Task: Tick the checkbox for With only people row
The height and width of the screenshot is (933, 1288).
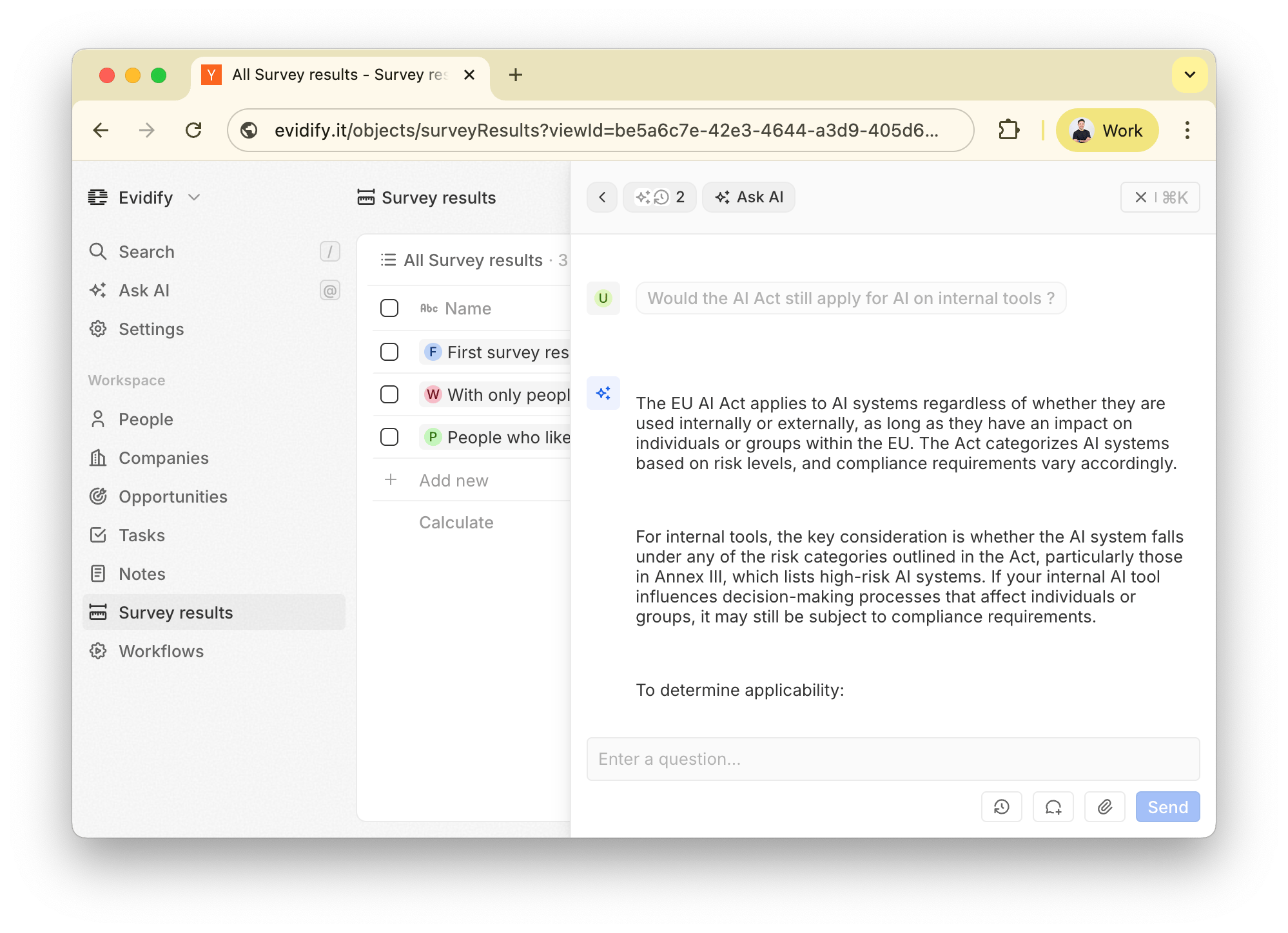Action: coord(389,394)
